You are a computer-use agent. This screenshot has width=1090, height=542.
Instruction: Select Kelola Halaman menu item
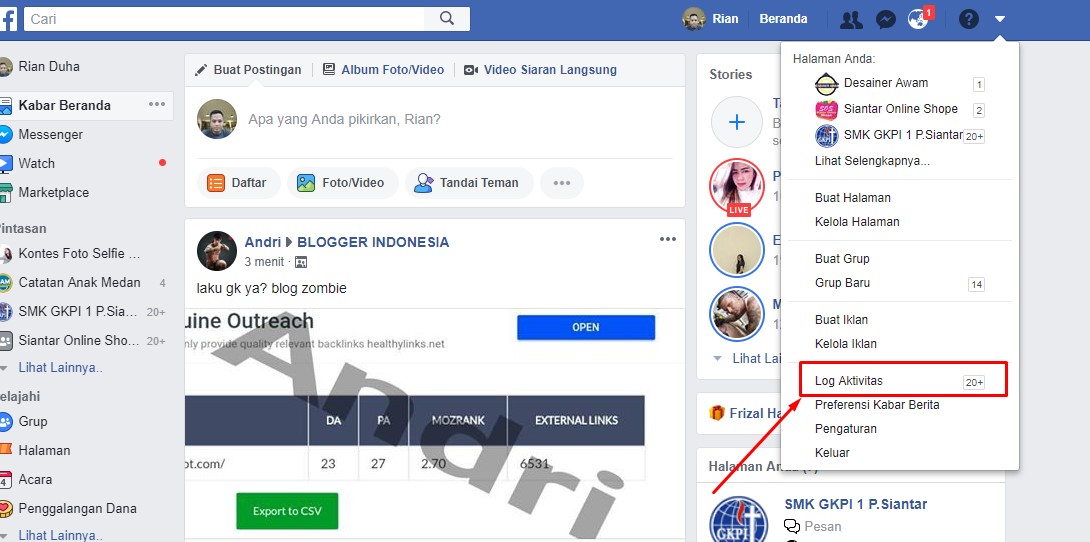pos(857,222)
